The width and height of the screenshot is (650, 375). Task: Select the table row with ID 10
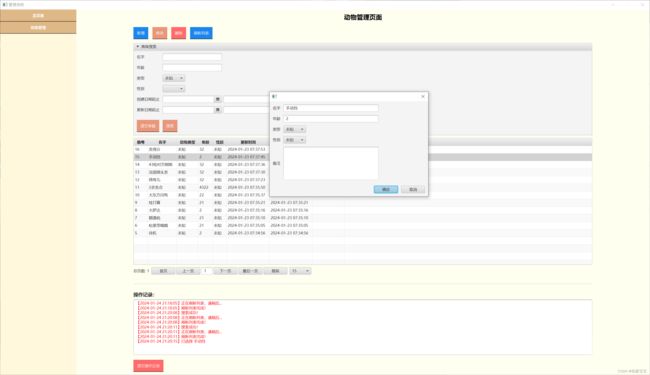coord(363,195)
